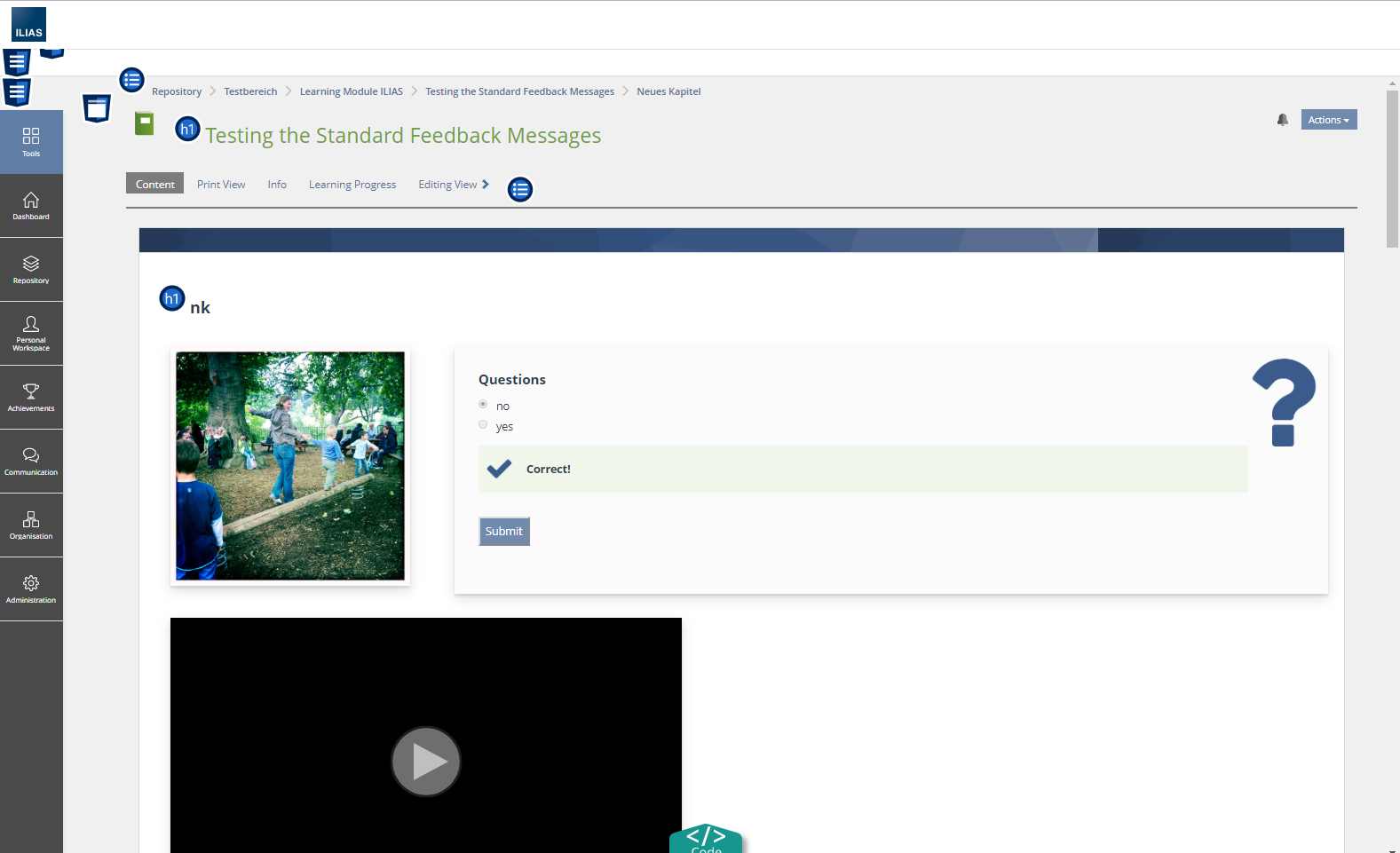This screenshot has height=853, width=1400.
Task: Open the Learning Progress tab
Action: (352, 185)
